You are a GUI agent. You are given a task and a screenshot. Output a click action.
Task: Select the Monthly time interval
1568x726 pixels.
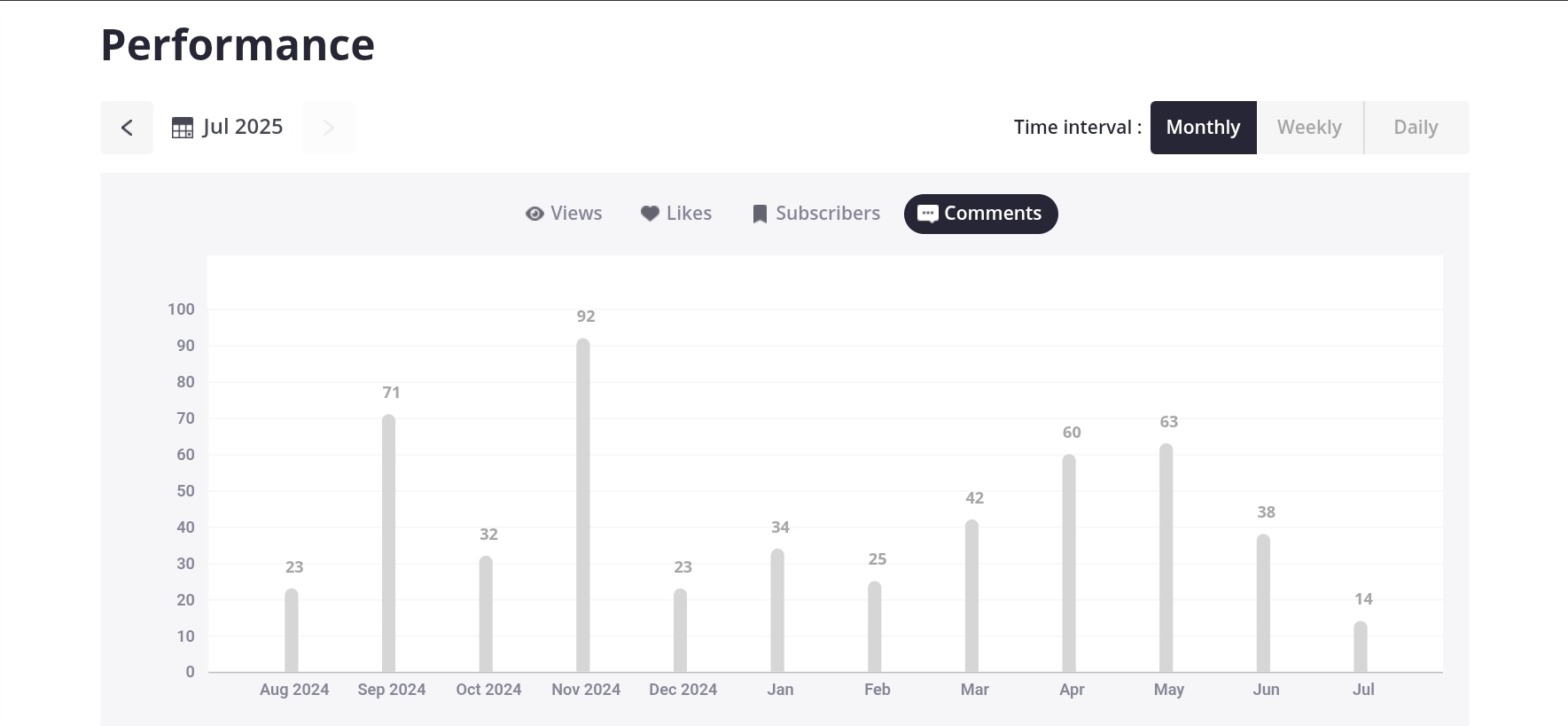1203,128
